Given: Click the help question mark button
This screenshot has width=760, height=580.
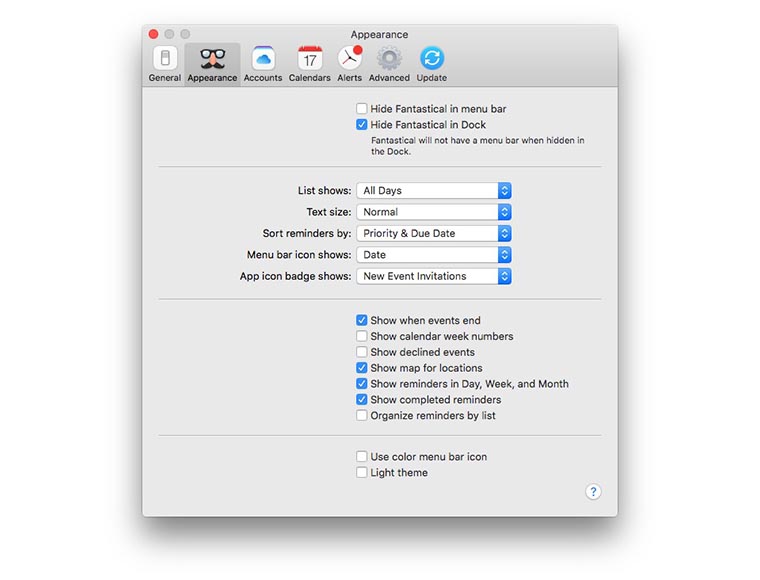Looking at the screenshot, I should (593, 492).
